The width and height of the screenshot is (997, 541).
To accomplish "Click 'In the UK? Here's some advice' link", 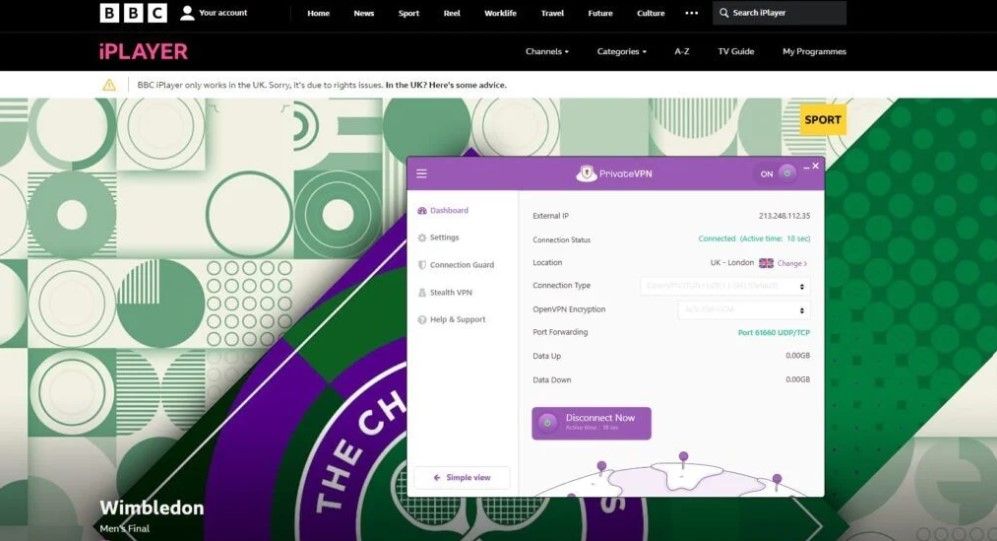I will click(x=446, y=85).
